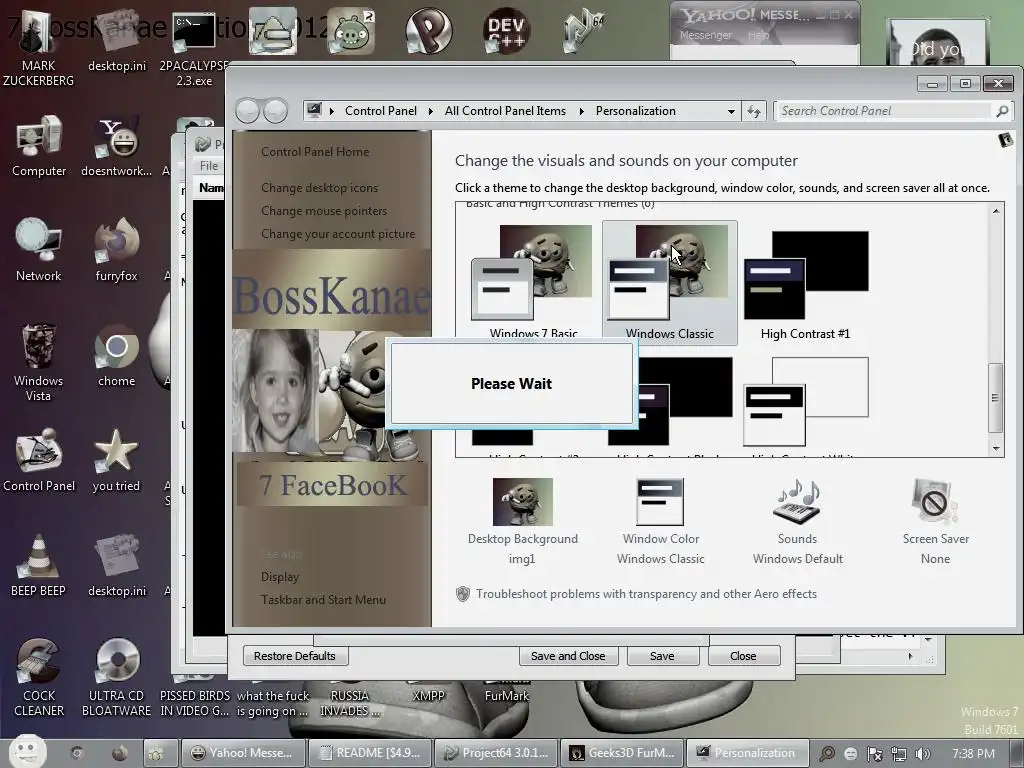Click the search magnifier in Control Panel

(1002, 111)
